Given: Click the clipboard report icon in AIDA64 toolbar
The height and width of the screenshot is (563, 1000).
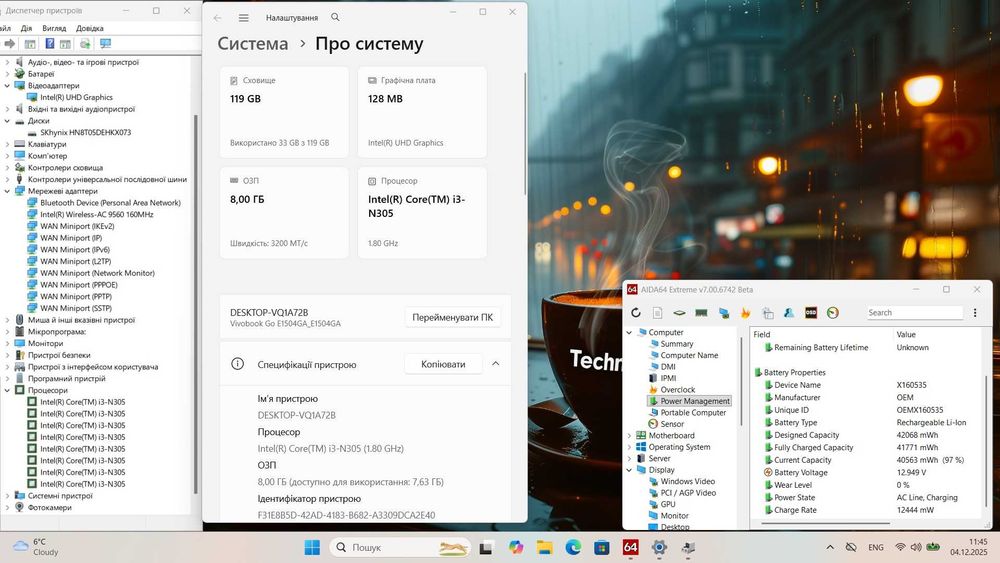Looking at the screenshot, I should click(768, 312).
